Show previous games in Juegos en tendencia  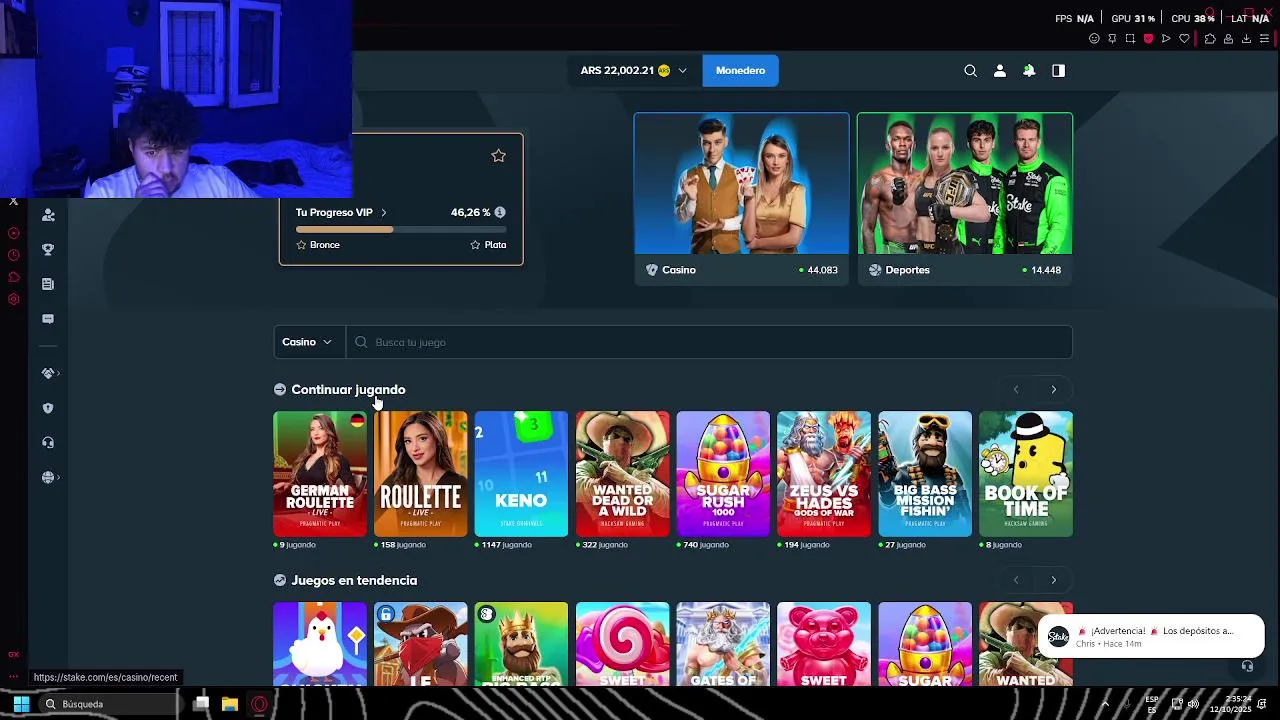click(1016, 580)
